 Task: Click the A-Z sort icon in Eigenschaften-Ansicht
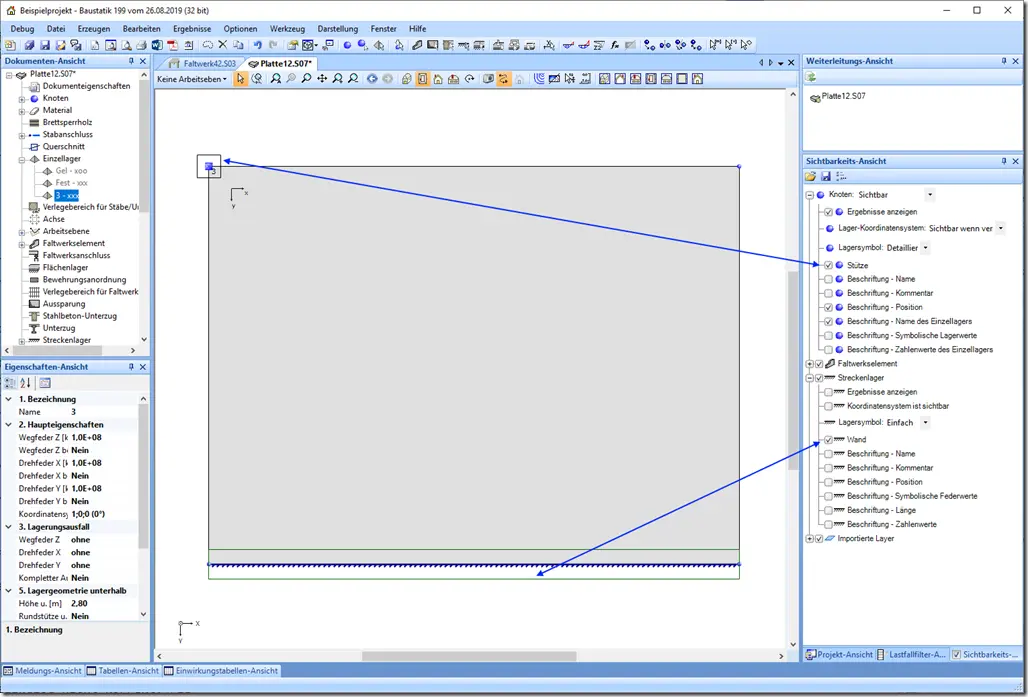pos(26,383)
